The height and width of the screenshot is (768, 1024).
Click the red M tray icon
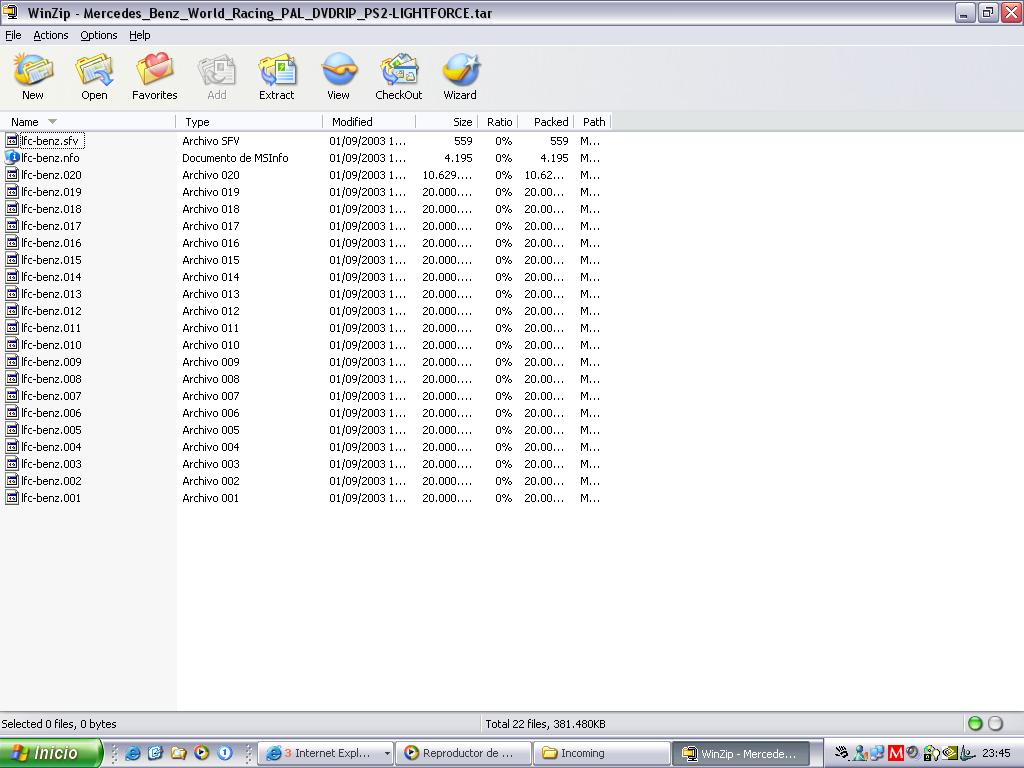point(896,753)
